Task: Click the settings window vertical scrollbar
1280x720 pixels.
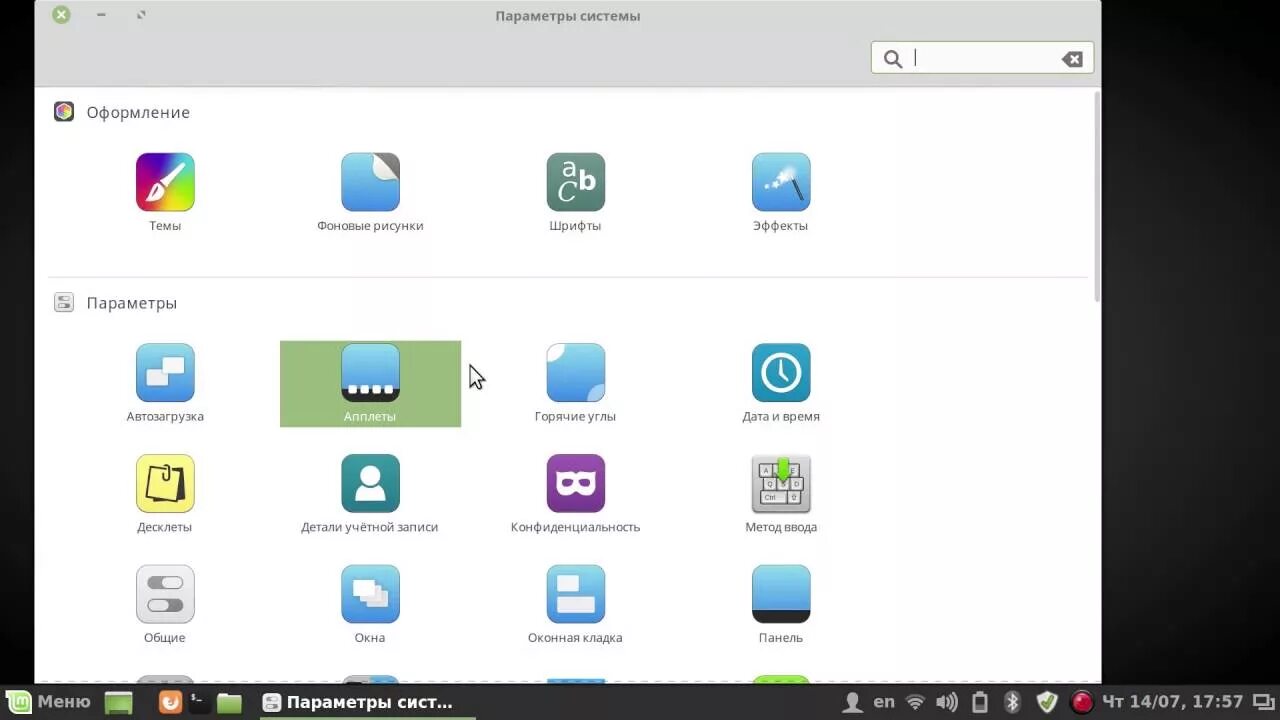Action: (1097, 197)
